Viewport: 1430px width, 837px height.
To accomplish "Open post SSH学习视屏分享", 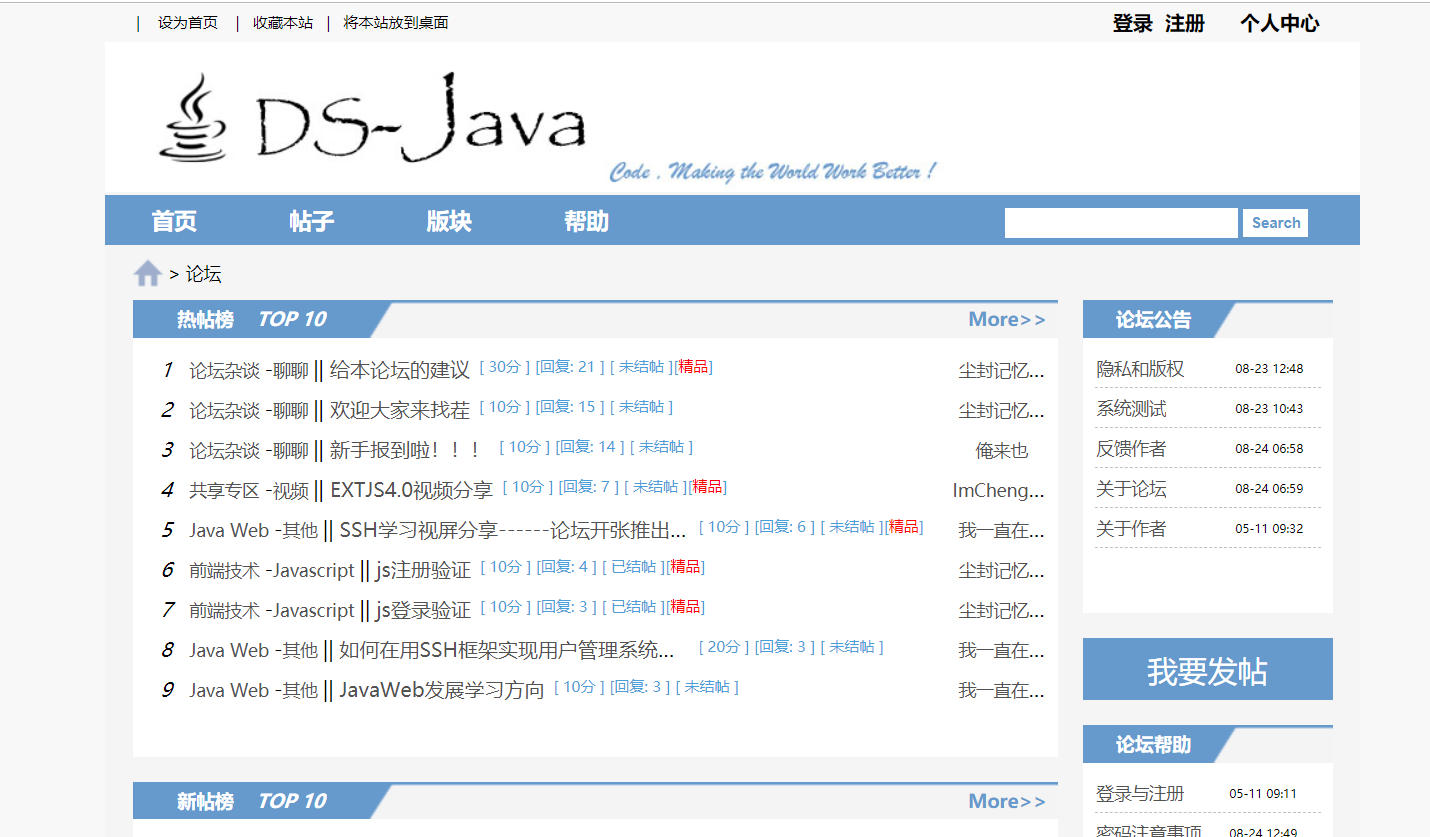I will coord(513,530).
